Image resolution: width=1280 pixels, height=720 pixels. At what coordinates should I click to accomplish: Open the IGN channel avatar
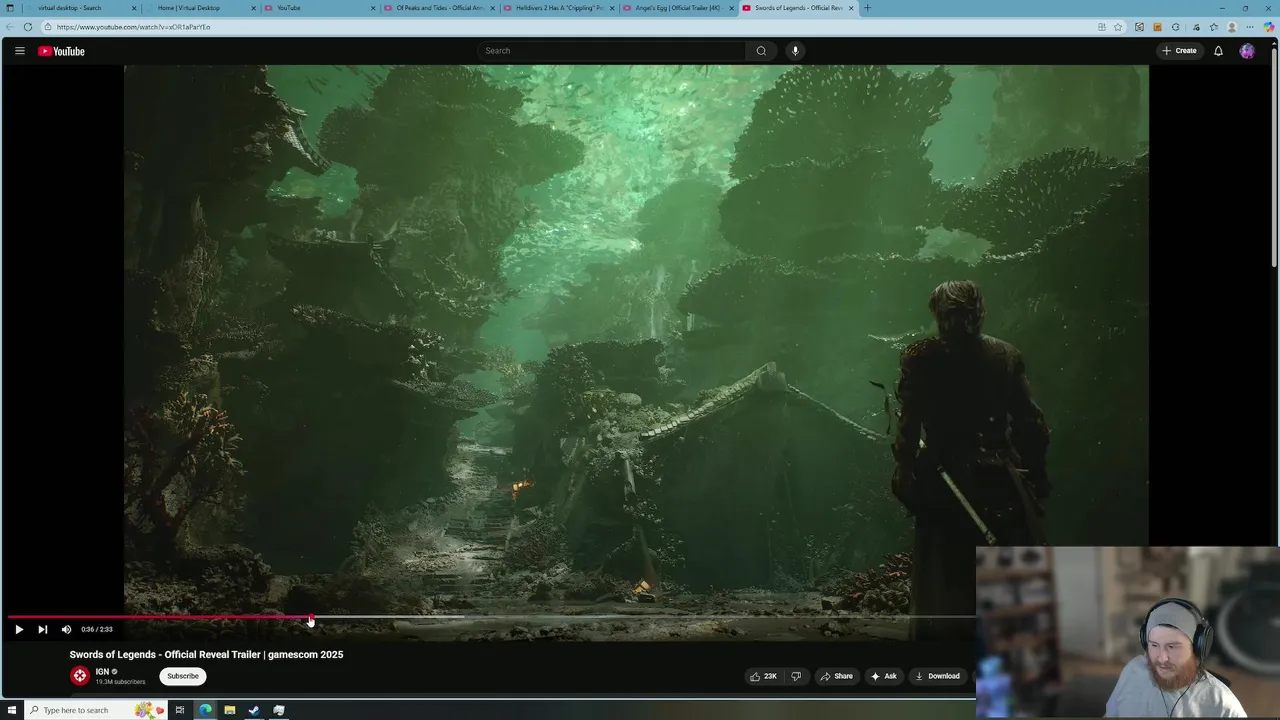pyautogui.click(x=80, y=676)
